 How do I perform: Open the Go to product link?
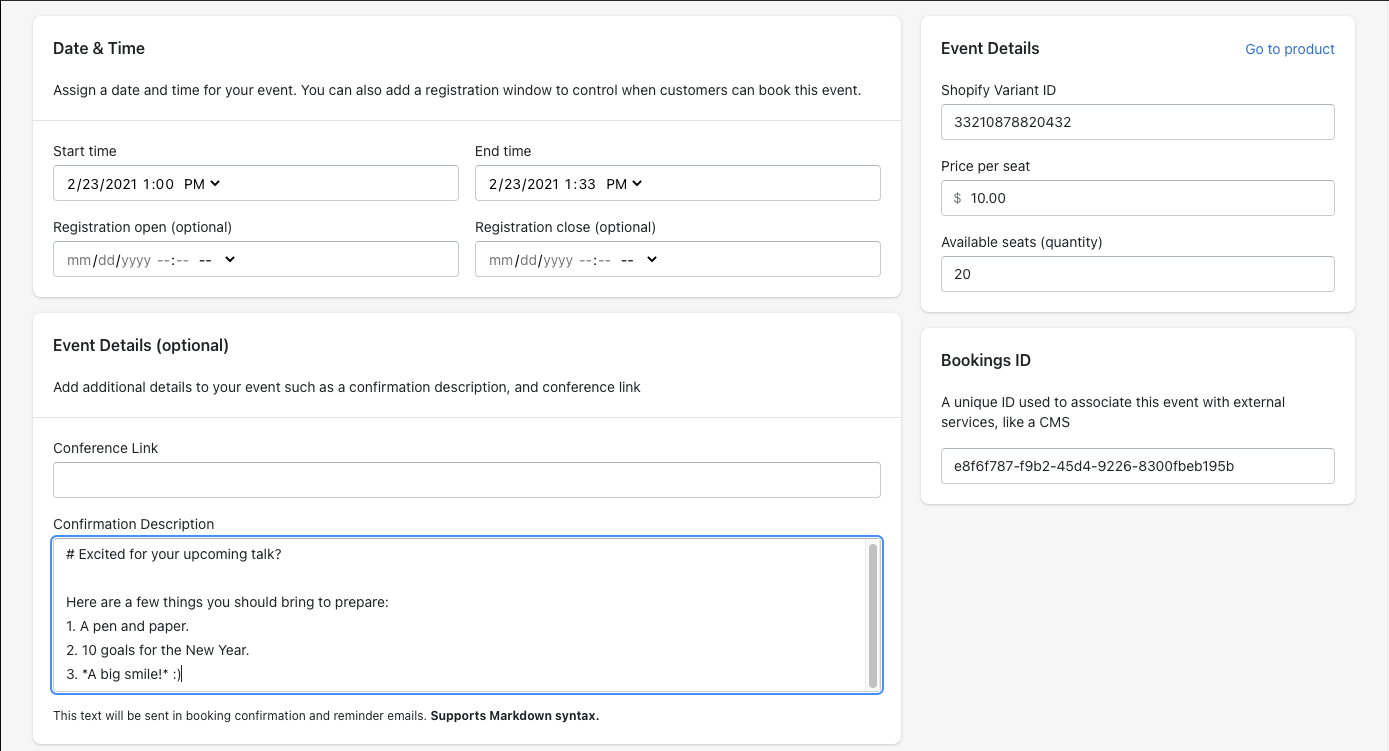coord(1289,49)
